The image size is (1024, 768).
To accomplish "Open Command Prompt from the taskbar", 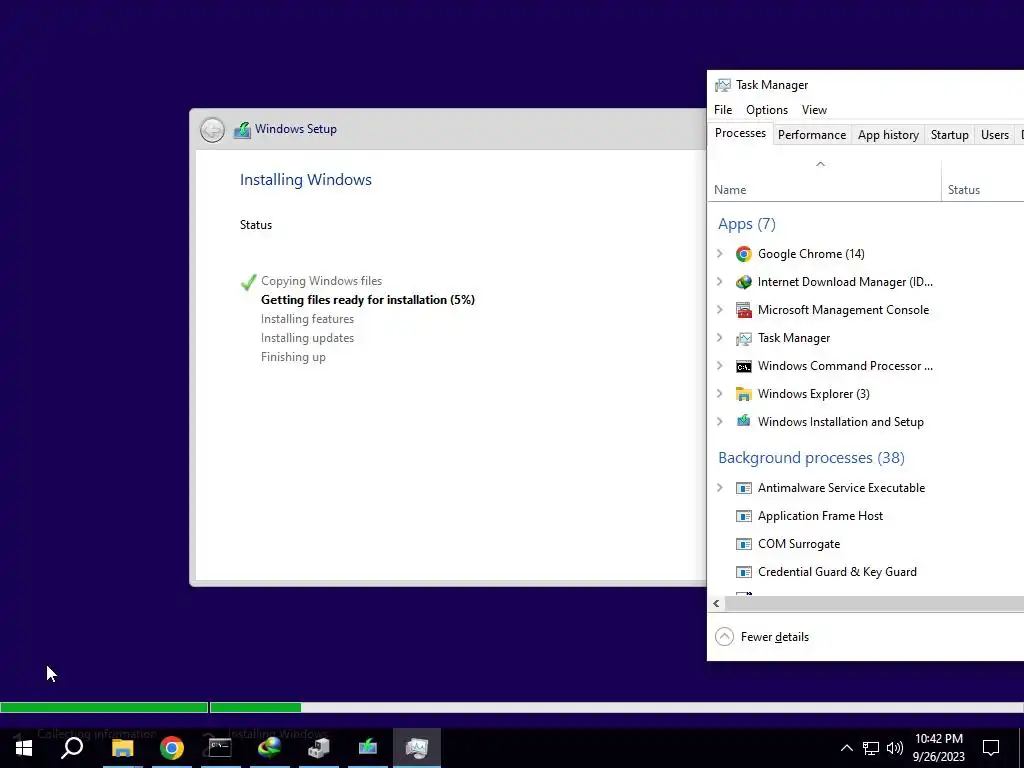I will tap(220, 748).
